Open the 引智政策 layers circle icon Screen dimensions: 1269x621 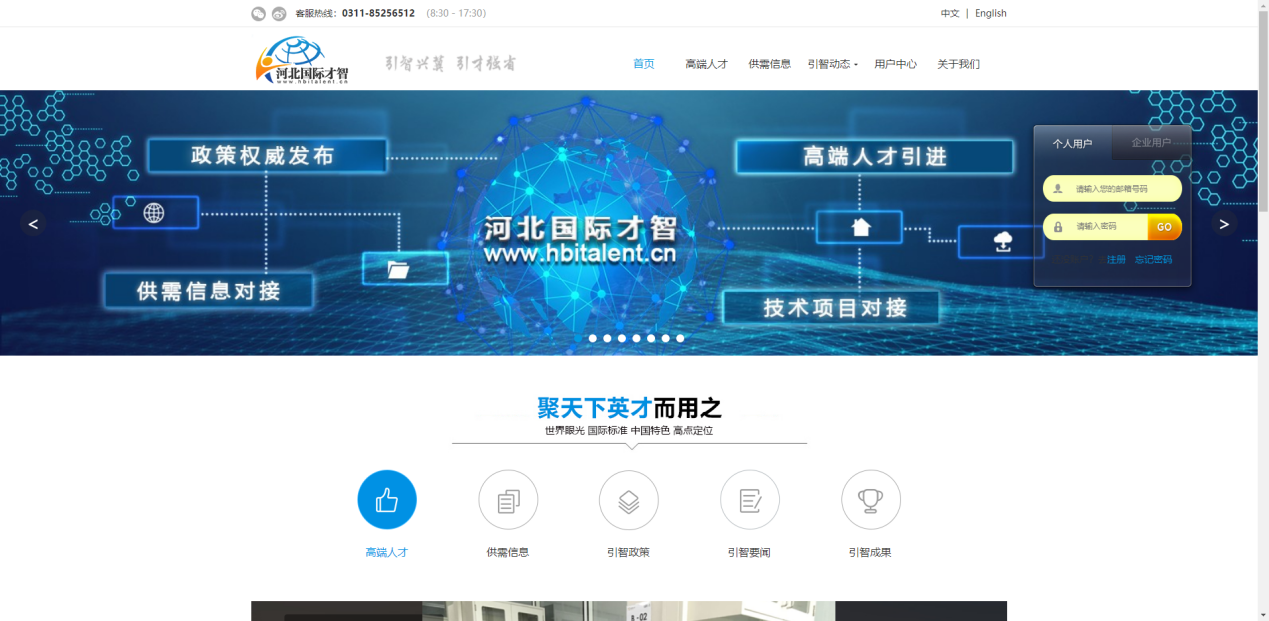629,500
